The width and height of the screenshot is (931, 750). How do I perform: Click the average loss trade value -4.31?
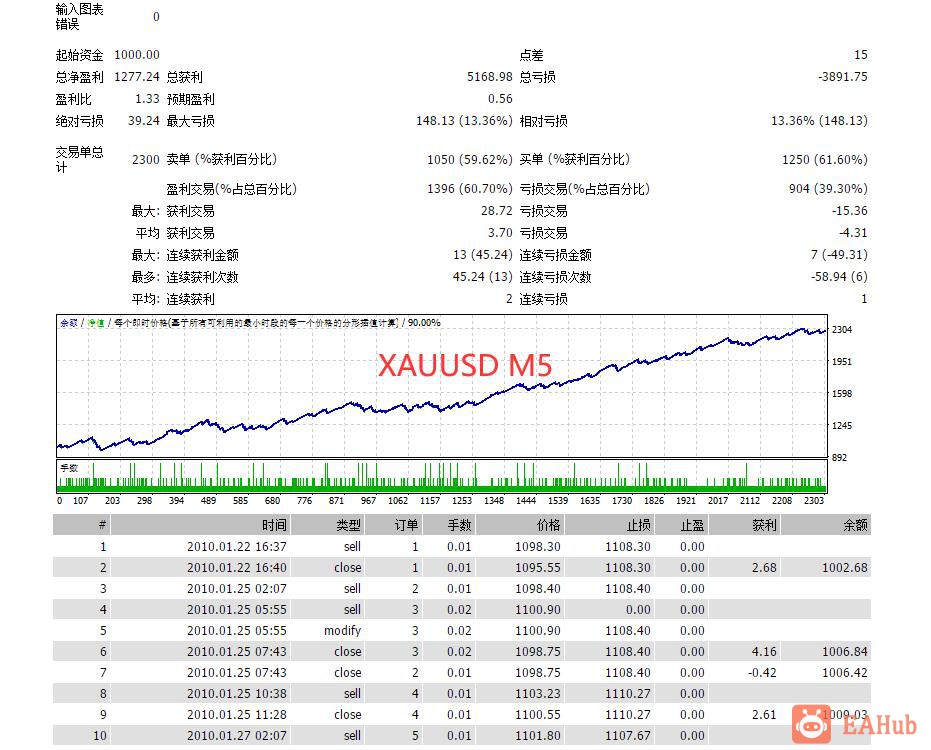(x=853, y=233)
